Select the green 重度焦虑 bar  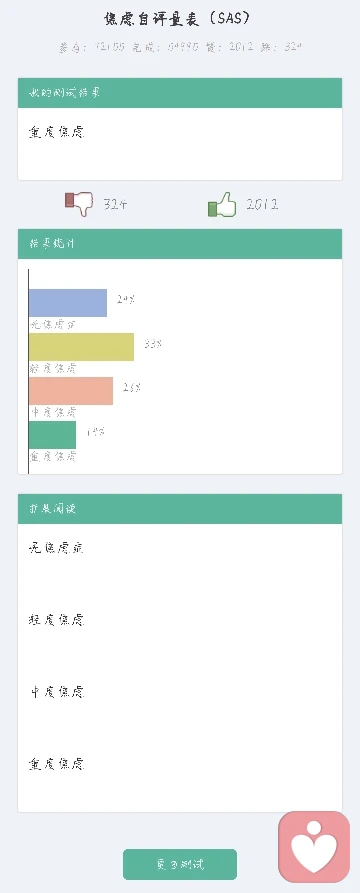click(52, 435)
